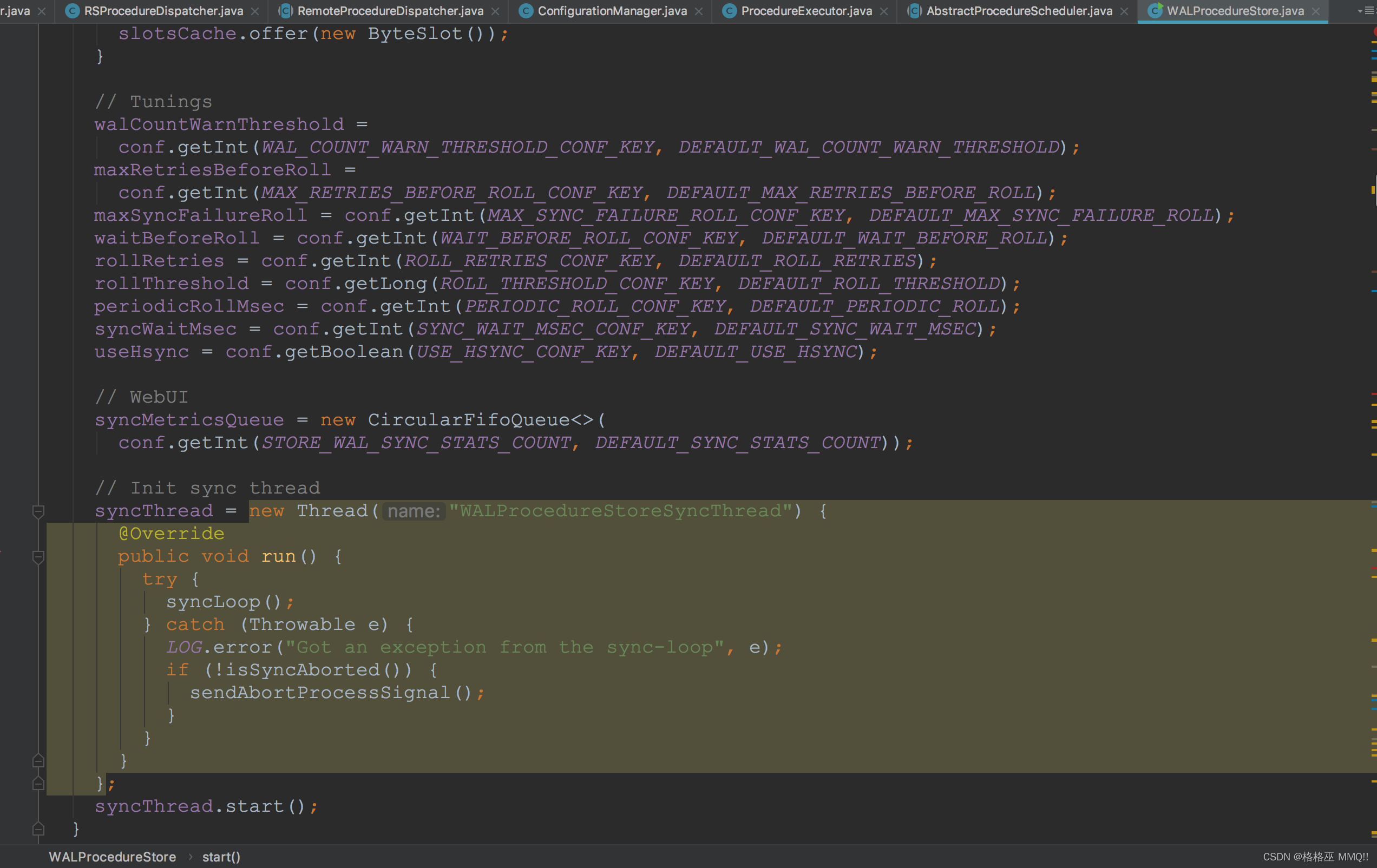Viewport: 1377px width, 868px height.
Task: Click the RSProcedureDispatcher.java class icon
Action: (x=72, y=11)
